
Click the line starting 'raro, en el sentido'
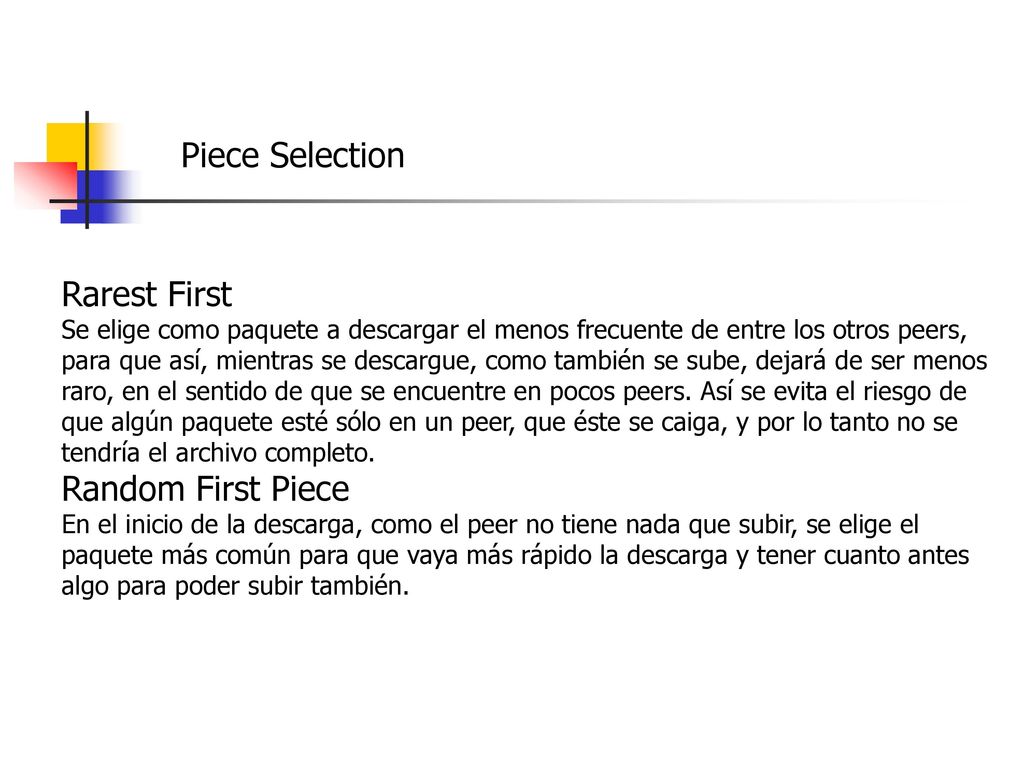pos(514,391)
